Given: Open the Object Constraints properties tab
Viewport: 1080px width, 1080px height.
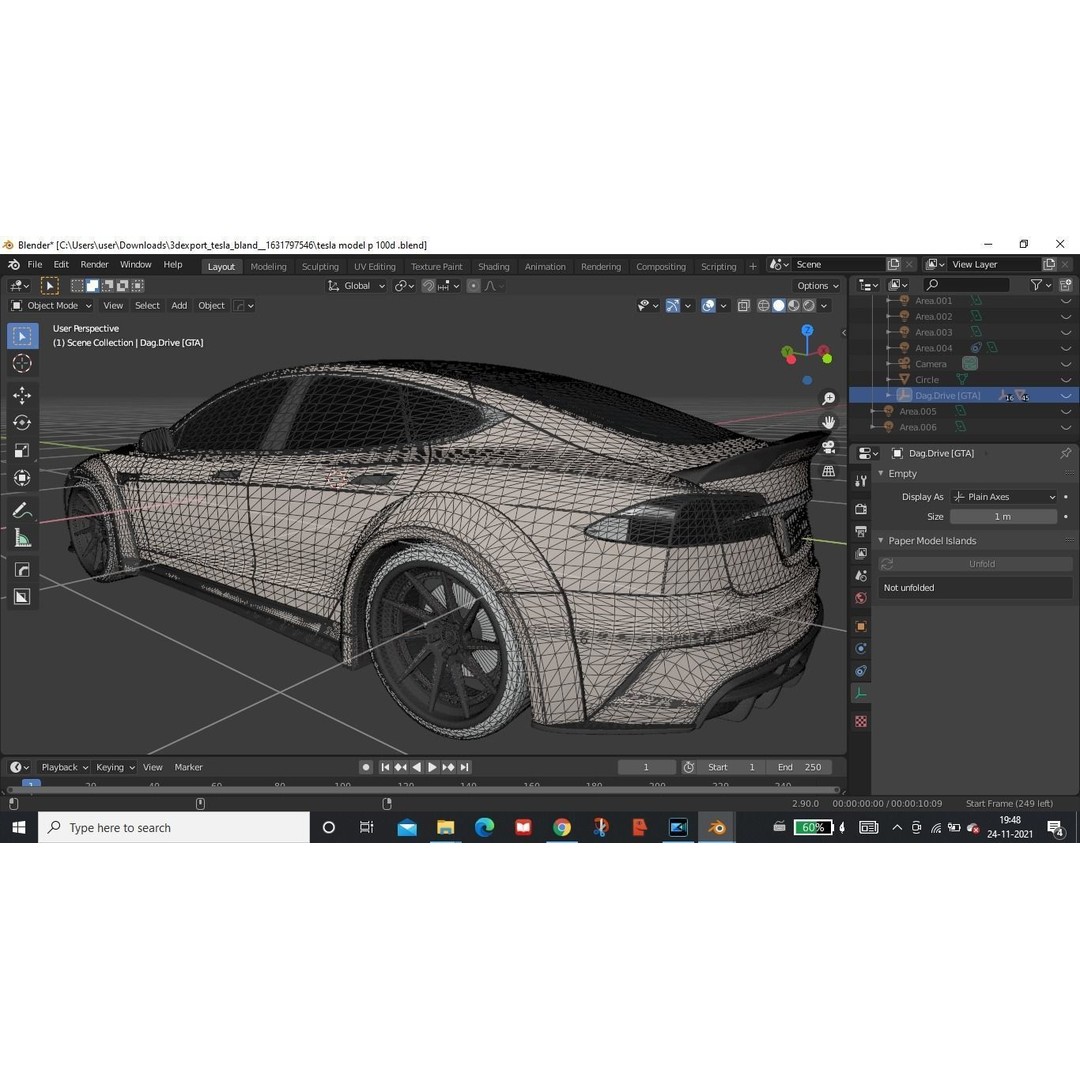Looking at the screenshot, I should click(861, 671).
